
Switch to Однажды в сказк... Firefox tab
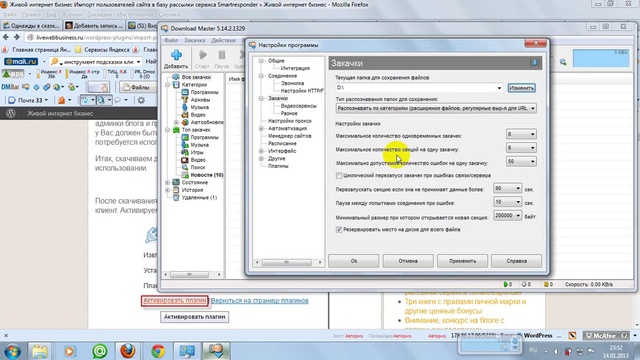31,25
